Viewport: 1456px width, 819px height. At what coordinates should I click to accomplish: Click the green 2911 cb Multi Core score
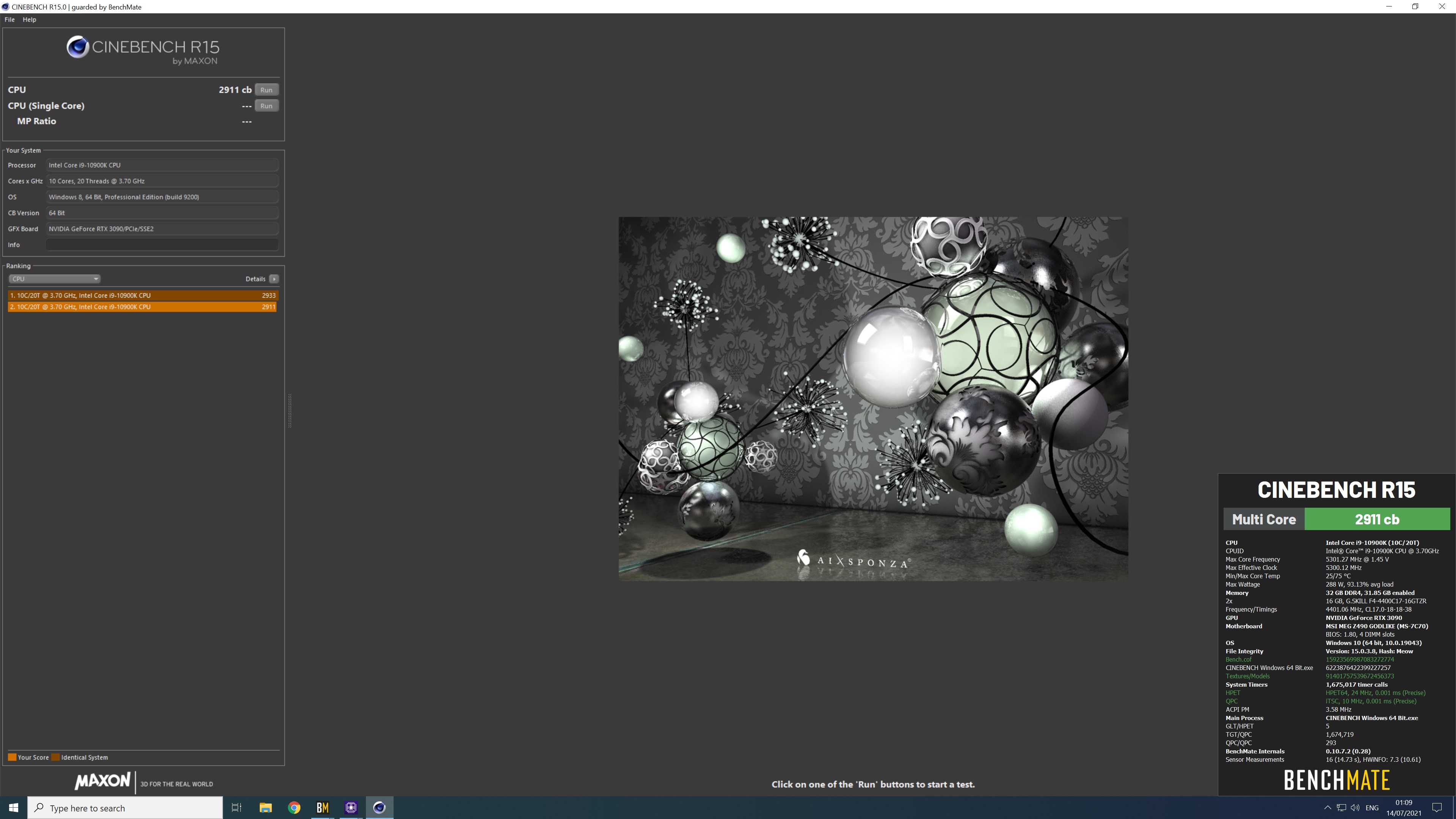point(1377,519)
